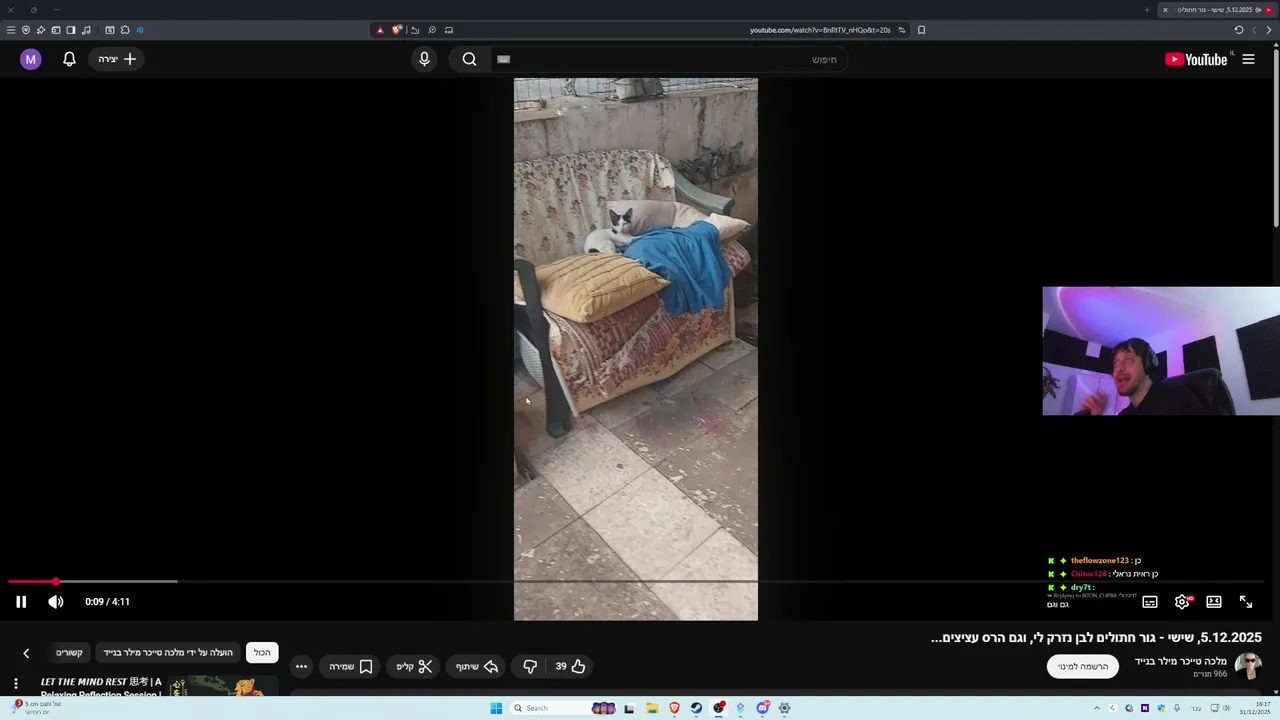The width and height of the screenshot is (1280, 720).
Task: Bookmark this page with the bookmark icon
Action: point(921,30)
